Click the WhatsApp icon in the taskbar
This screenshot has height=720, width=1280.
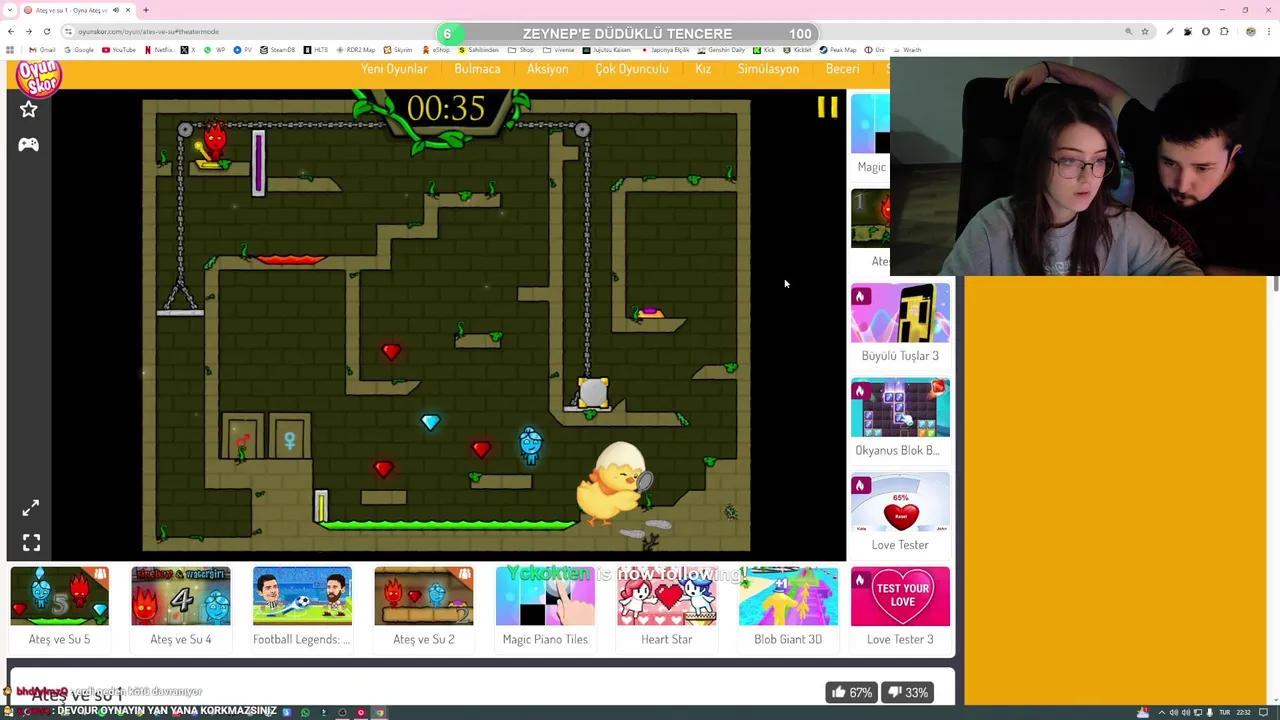[305, 713]
